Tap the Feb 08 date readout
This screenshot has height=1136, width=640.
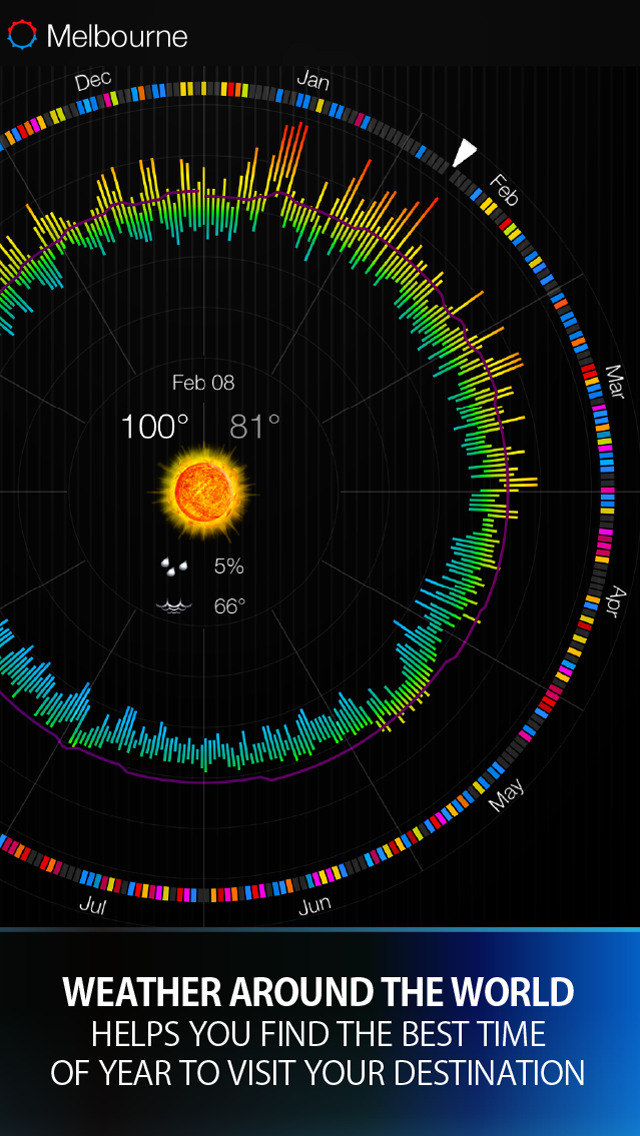[204, 383]
